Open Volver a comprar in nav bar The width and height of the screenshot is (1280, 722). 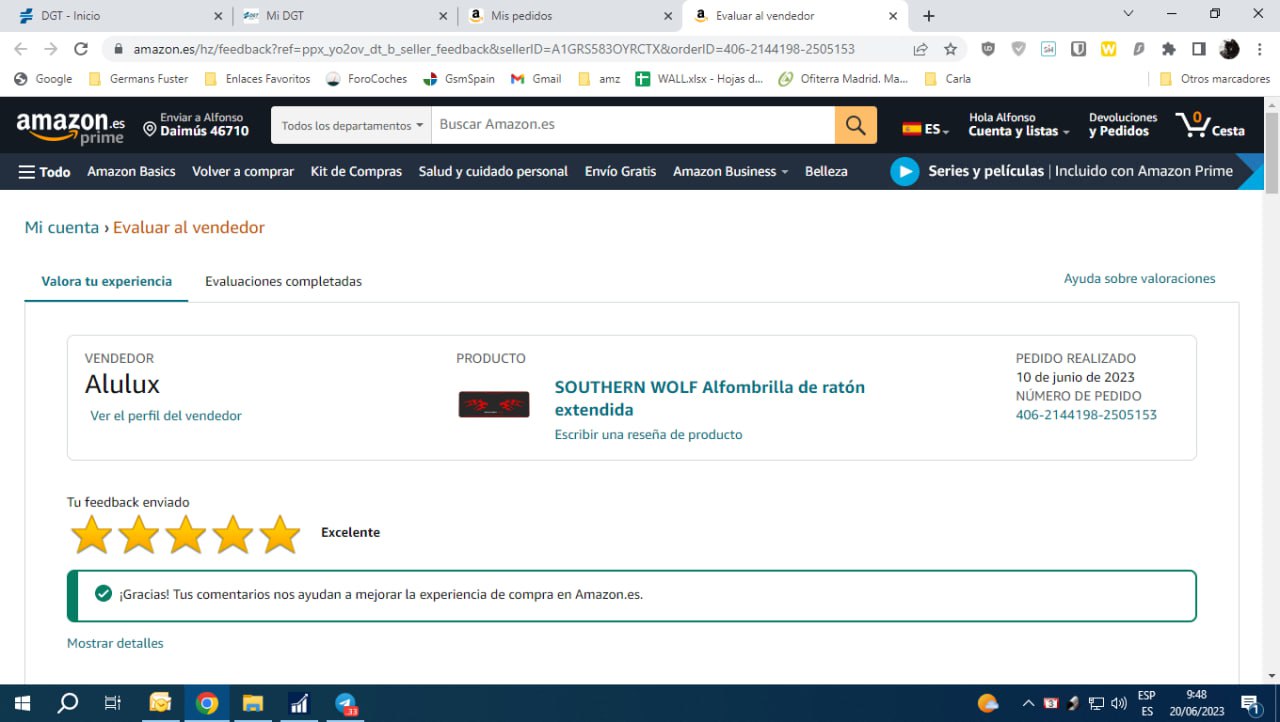(243, 171)
